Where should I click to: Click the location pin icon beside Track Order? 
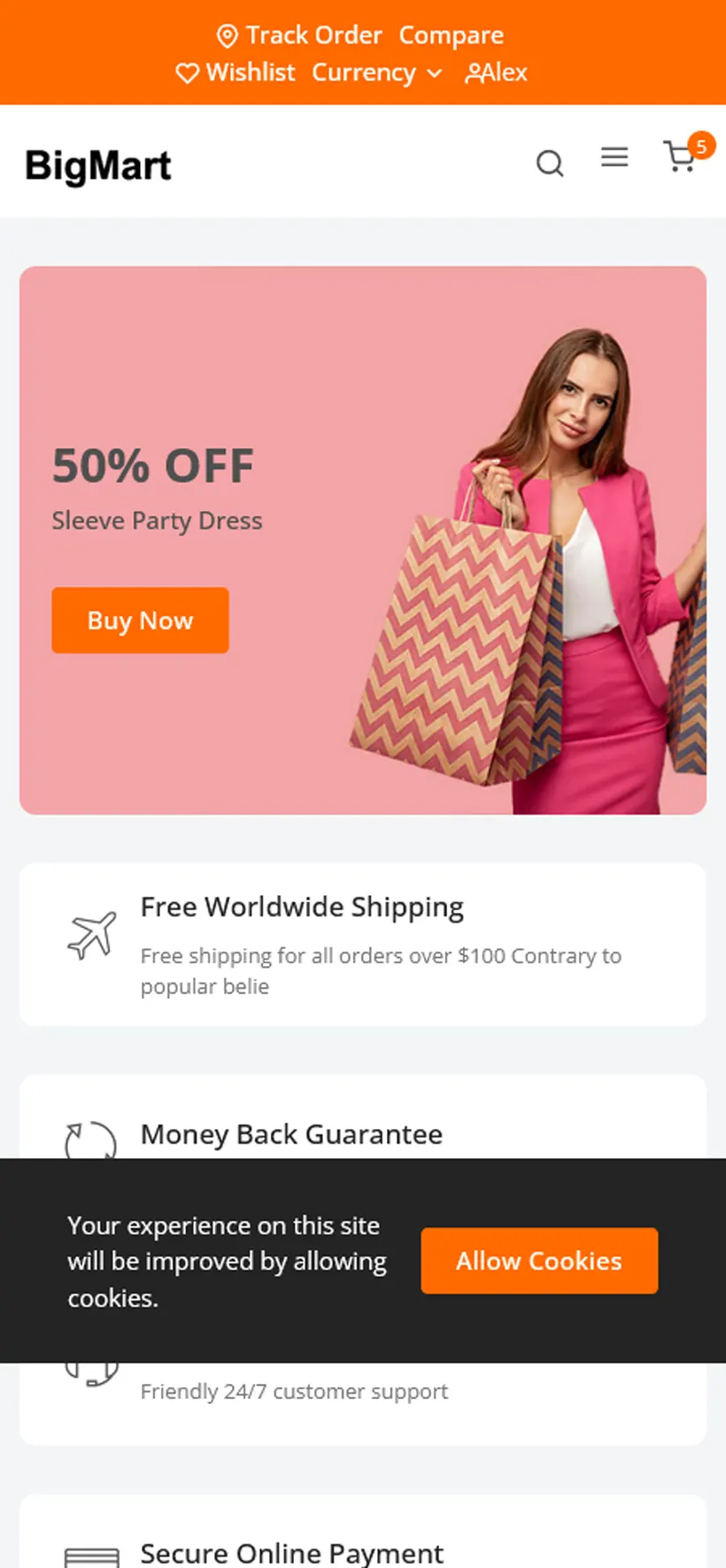(228, 36)
